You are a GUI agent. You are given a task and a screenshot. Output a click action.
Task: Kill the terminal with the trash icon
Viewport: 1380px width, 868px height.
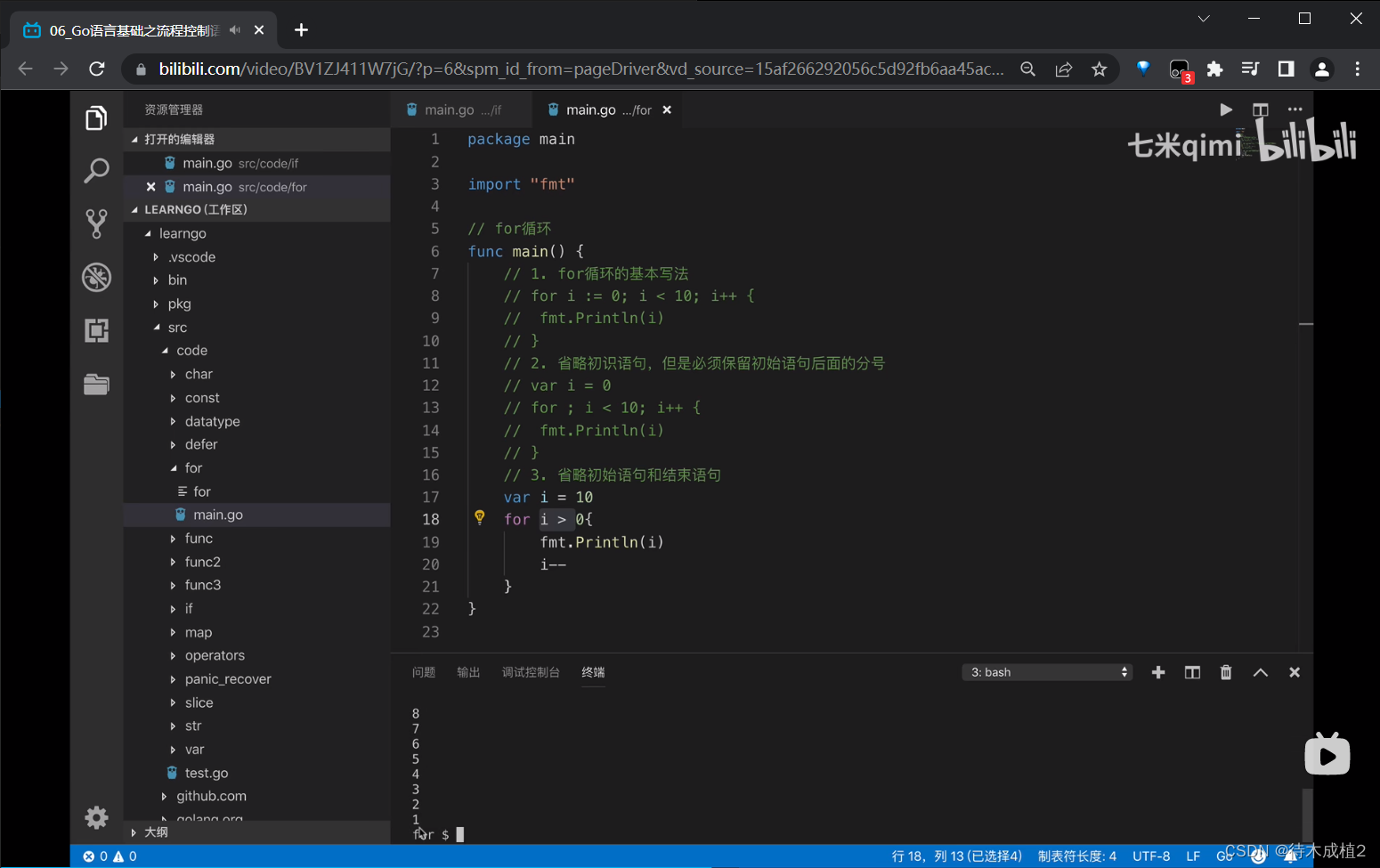click(1226, 672)
